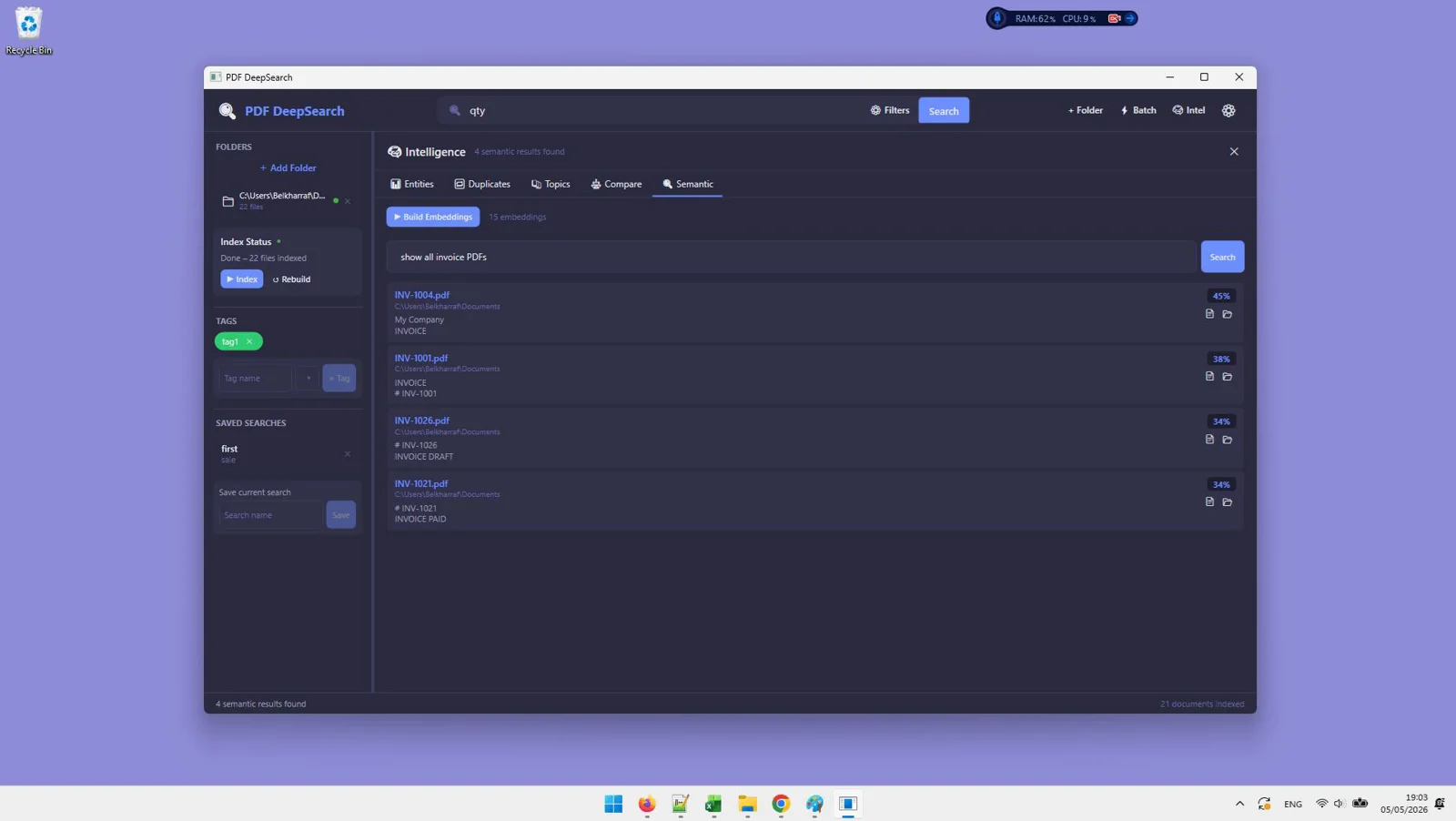This screenshot has height=821, width=1456.
Task: Switch to the Compare tab
Action: (x=616, y=184)
